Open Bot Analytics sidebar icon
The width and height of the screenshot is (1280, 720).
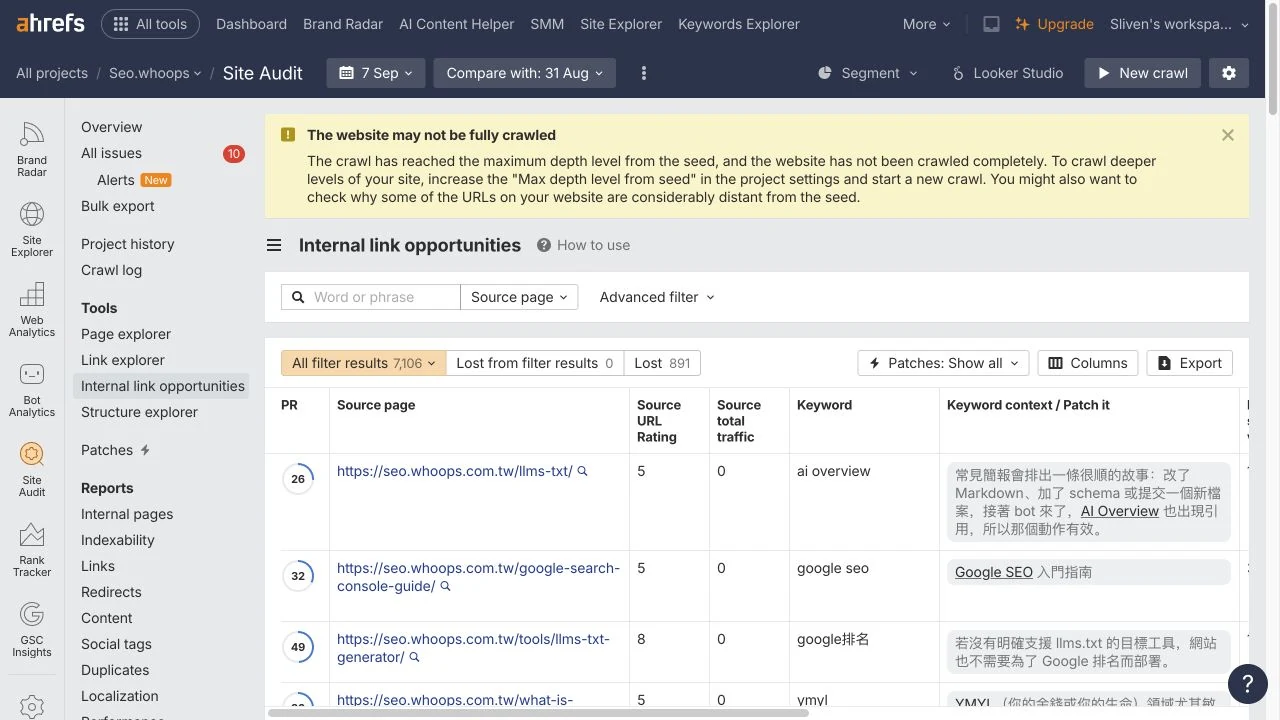pyautogui.click(x=32, y=390)
